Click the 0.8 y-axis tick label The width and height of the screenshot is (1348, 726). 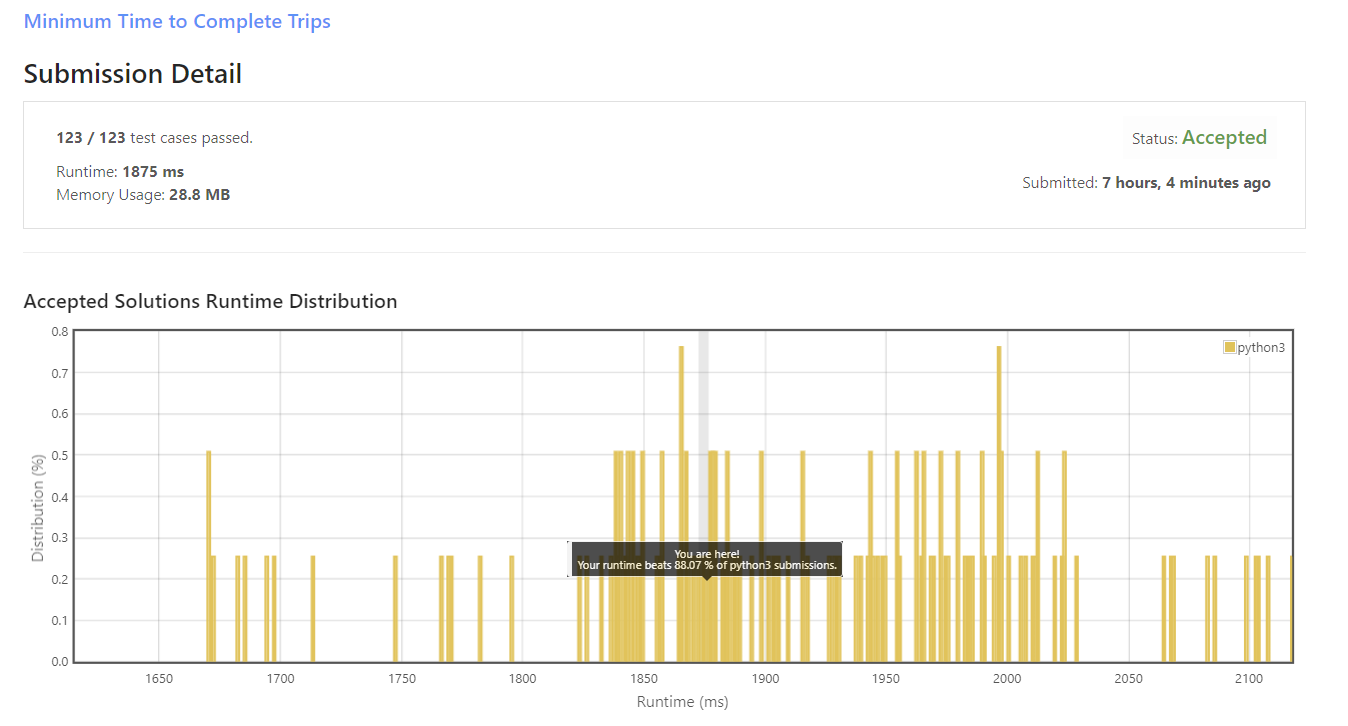click(59, 331)
